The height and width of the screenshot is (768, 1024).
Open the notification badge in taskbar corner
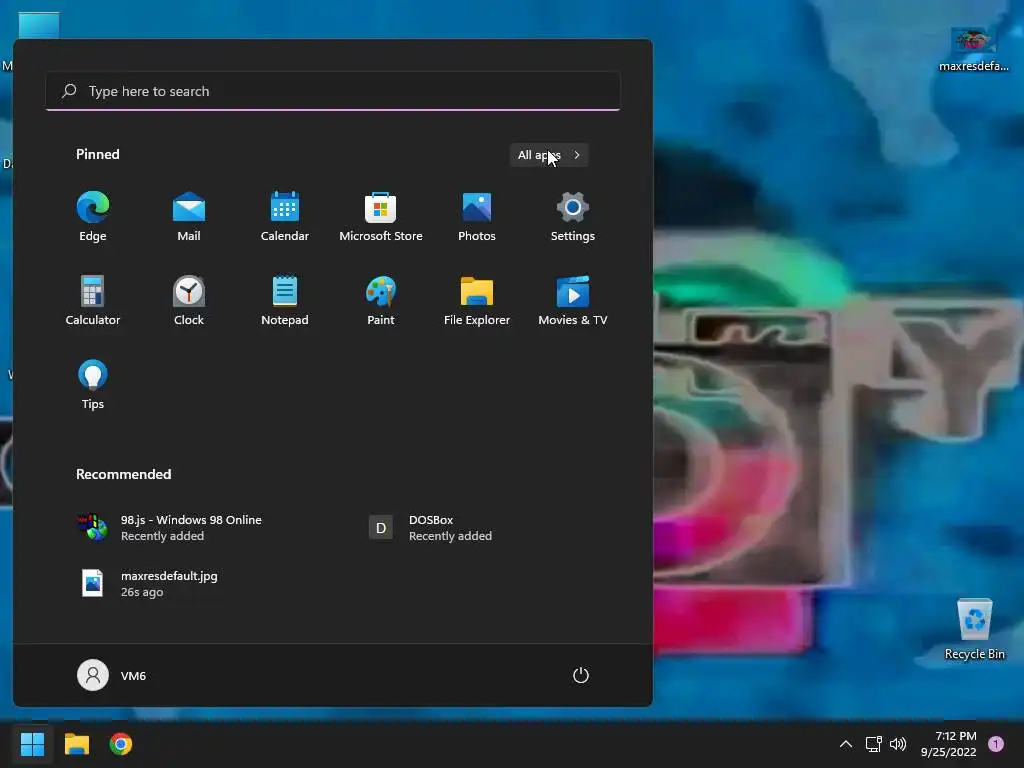click(x=996, y=744)
